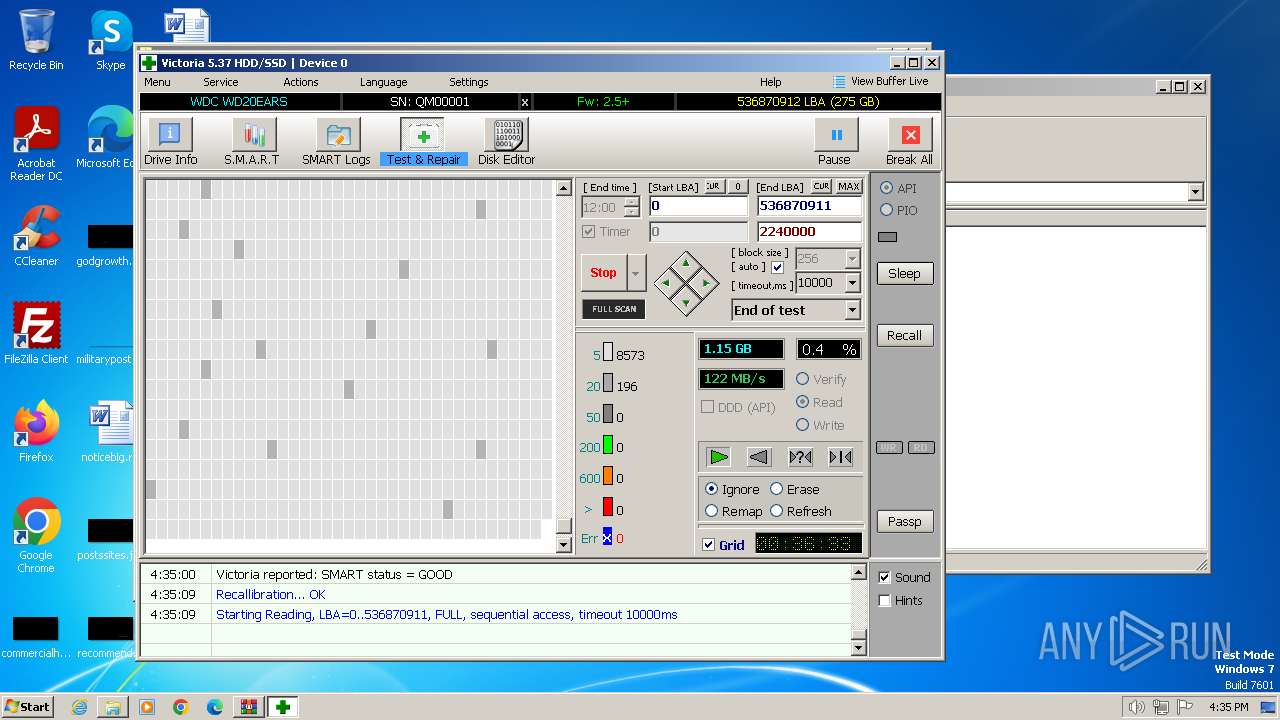The height and width of the screenshot is (720, 1280).
Task: Open the Actions menu
Action: coord(301,82)
